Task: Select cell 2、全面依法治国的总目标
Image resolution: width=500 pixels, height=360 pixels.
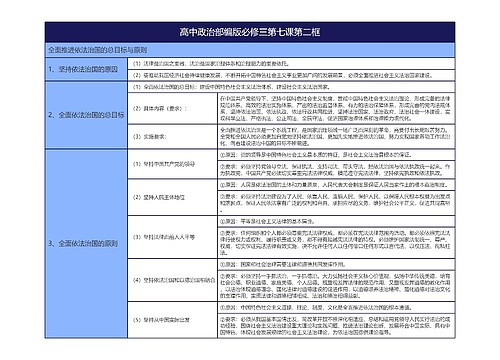Action: 86,115
